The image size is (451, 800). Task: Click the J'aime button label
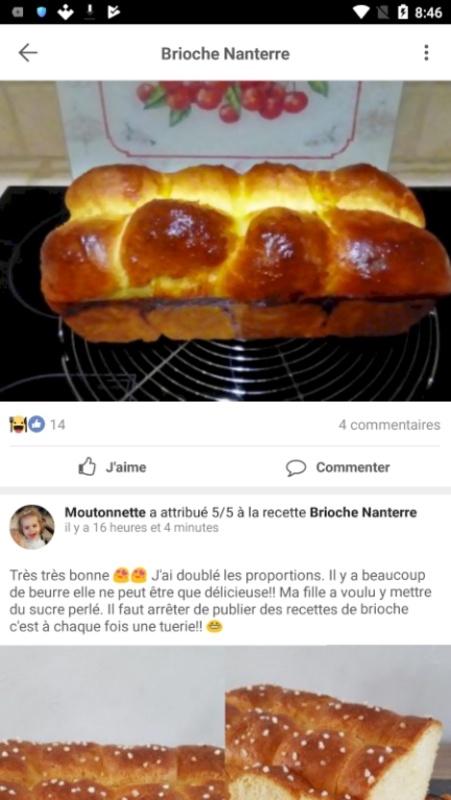(126, 467)
